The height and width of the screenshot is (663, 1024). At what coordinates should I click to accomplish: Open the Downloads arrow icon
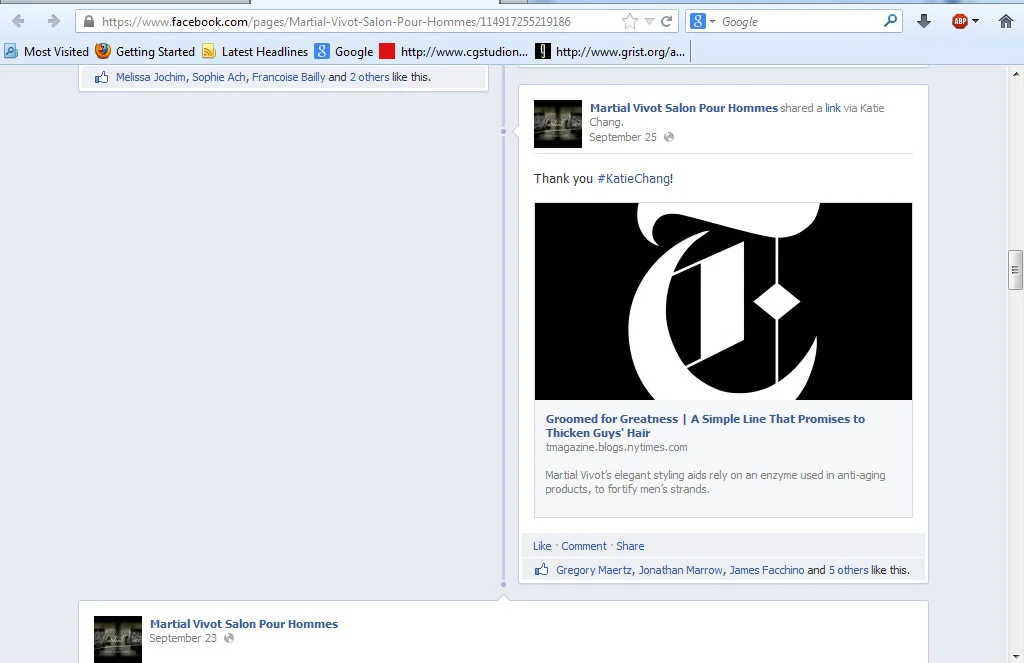(923, 22)
